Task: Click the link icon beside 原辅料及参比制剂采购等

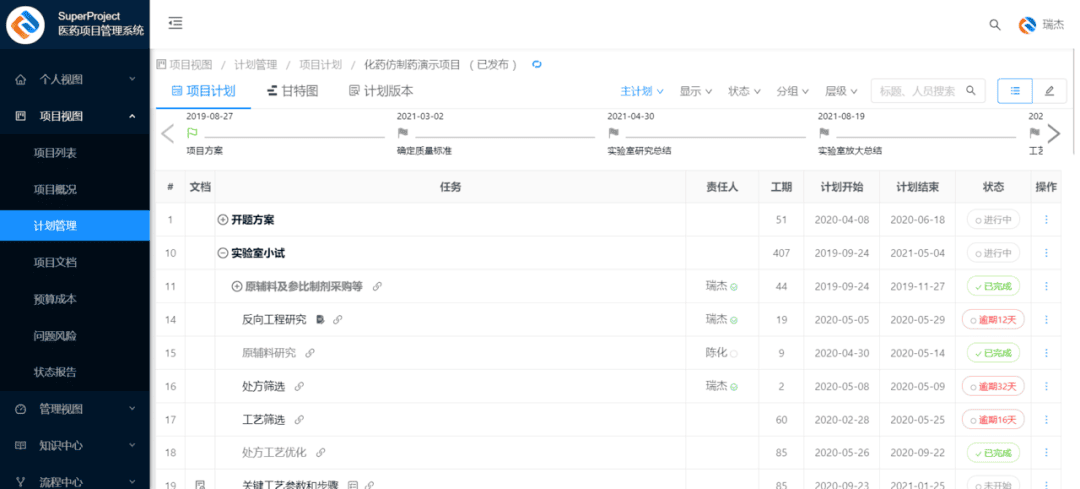Action: tap(377, 287)
